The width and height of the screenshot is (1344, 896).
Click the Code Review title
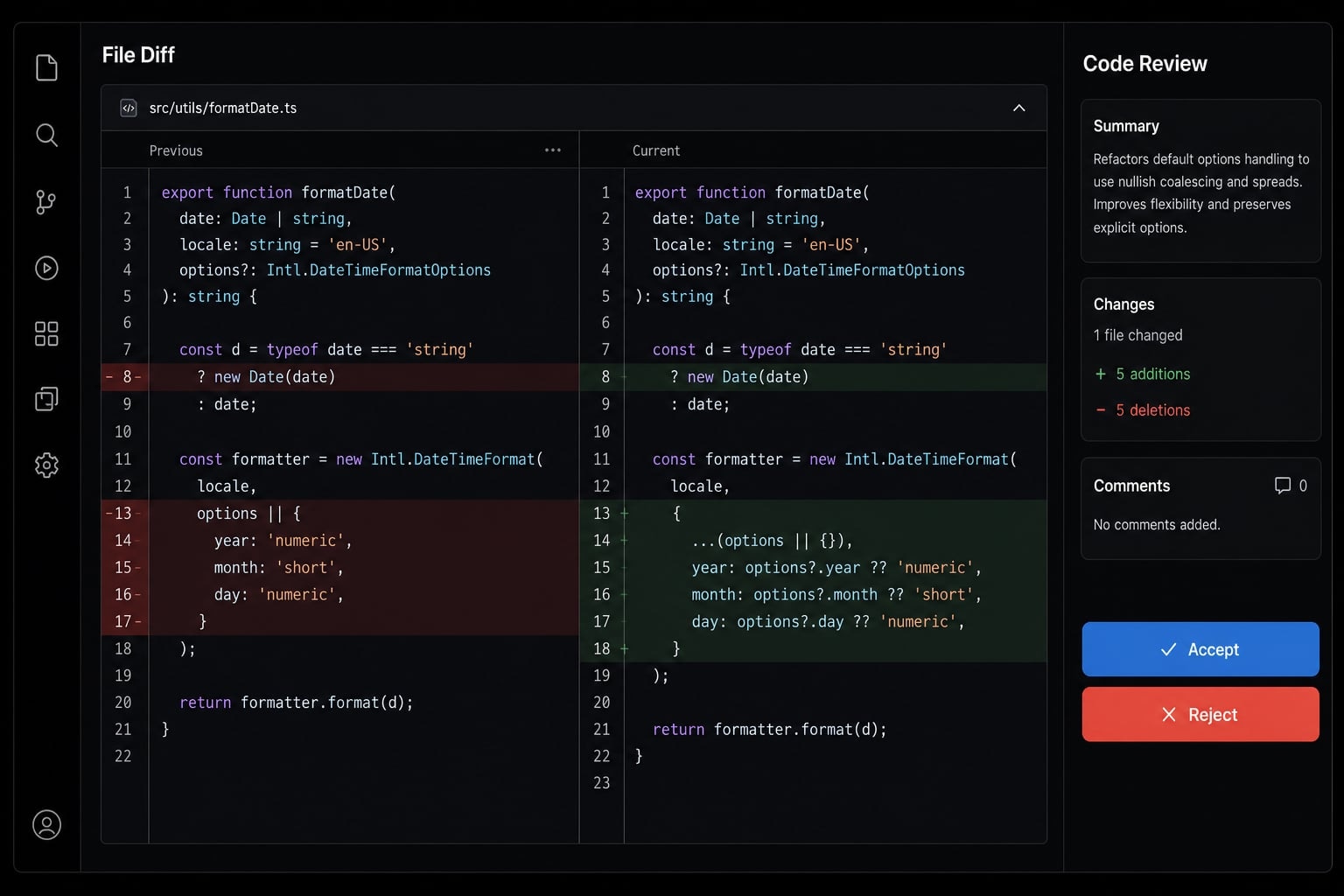[x=1144, y=64]
